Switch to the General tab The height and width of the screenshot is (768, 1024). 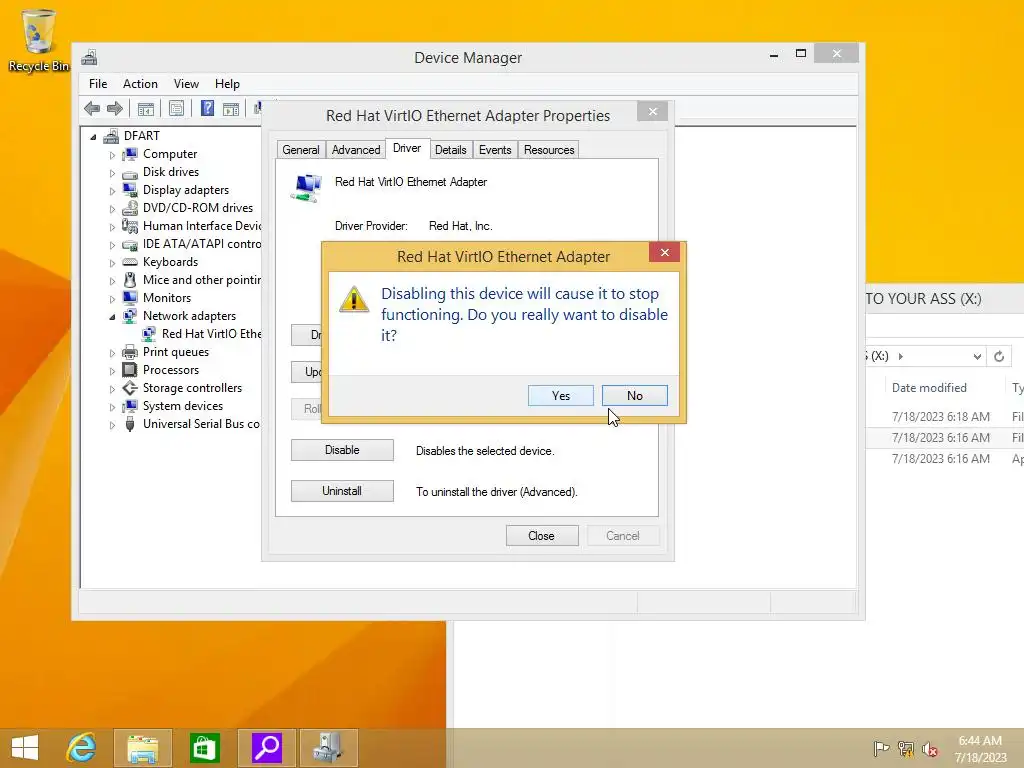coord(300,150)
